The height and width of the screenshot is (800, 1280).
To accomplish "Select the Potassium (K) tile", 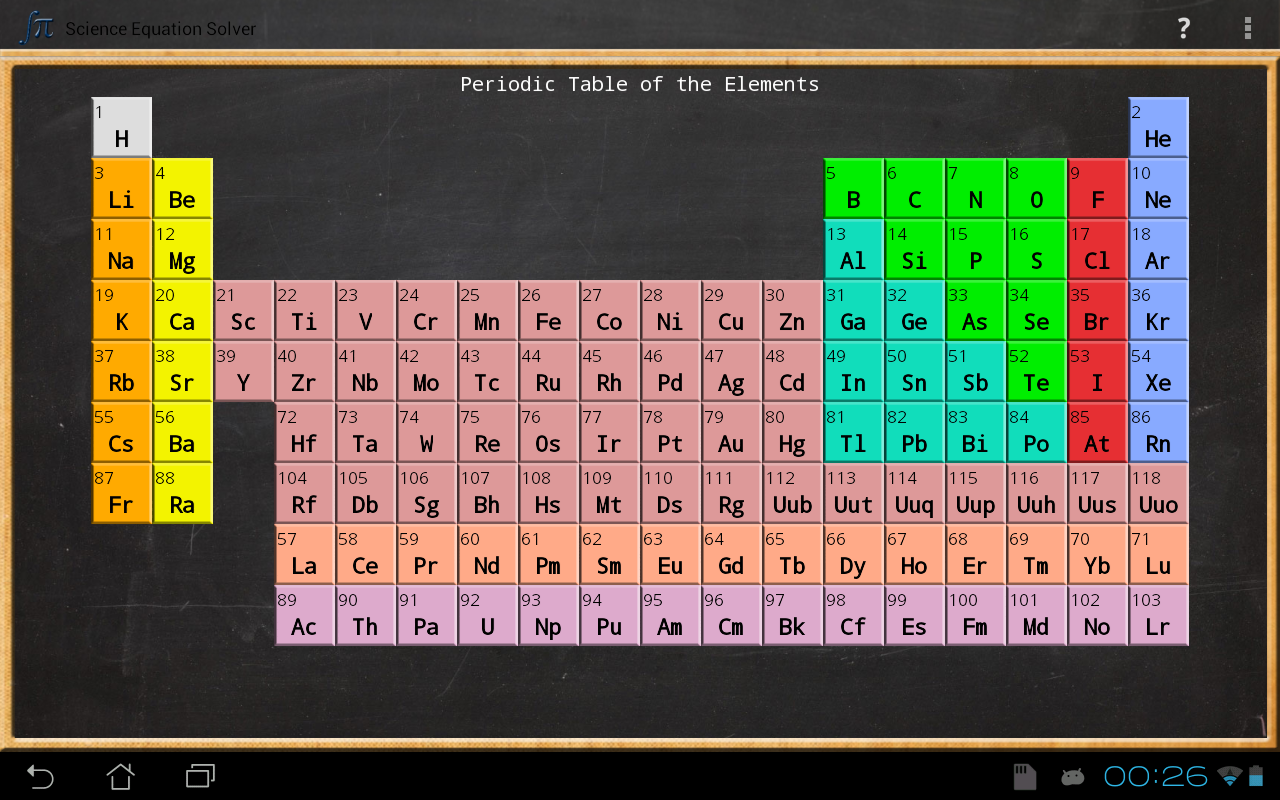I will point(122,310).
